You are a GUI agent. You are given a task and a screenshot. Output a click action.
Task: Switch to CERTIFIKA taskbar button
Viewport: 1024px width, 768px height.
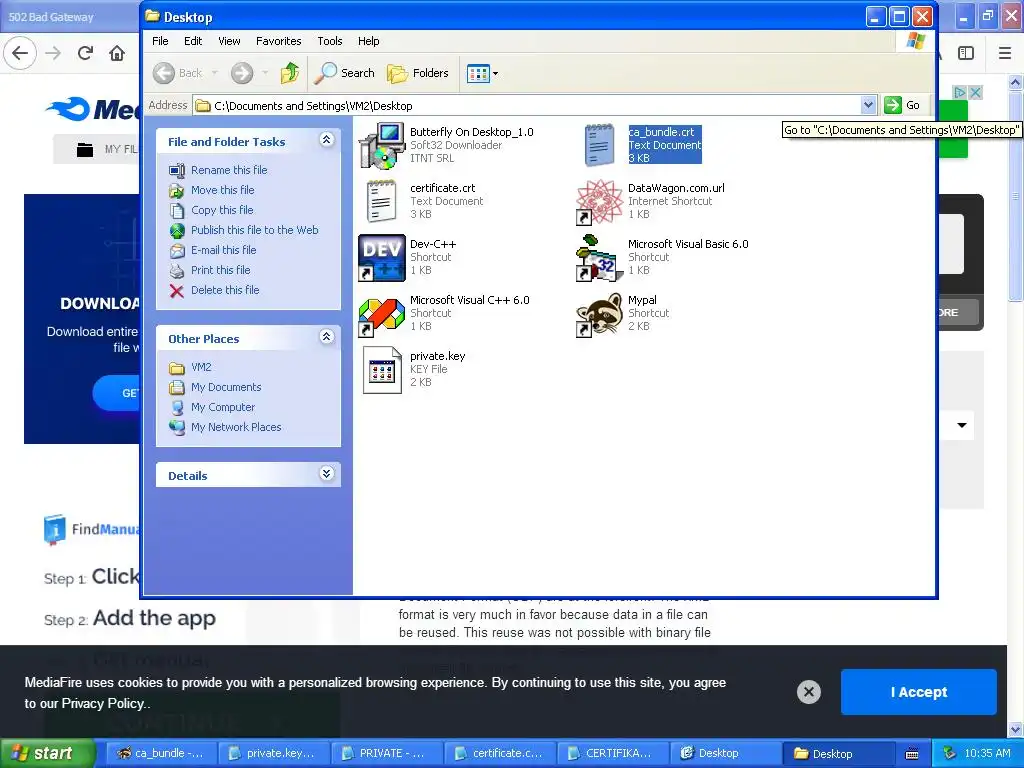pos(613,753)
